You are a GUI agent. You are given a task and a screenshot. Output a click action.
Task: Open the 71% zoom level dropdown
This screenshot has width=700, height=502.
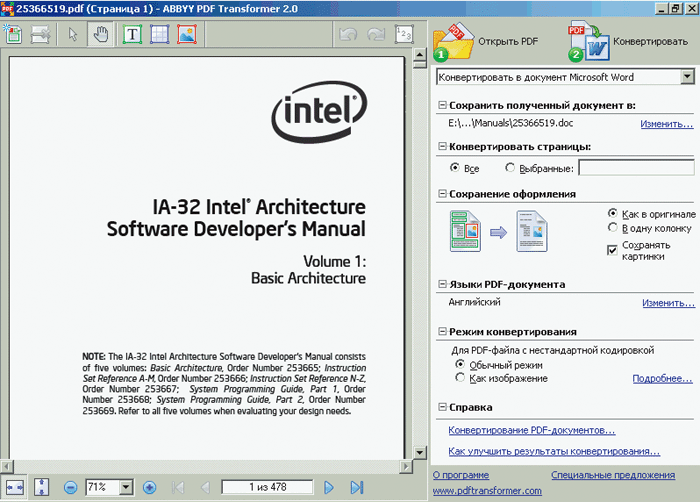126,487
